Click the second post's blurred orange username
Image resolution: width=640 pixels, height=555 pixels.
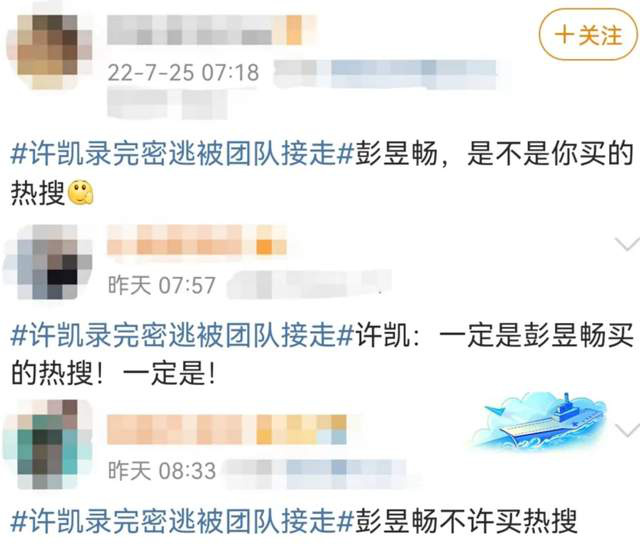(x=197, y=240)
